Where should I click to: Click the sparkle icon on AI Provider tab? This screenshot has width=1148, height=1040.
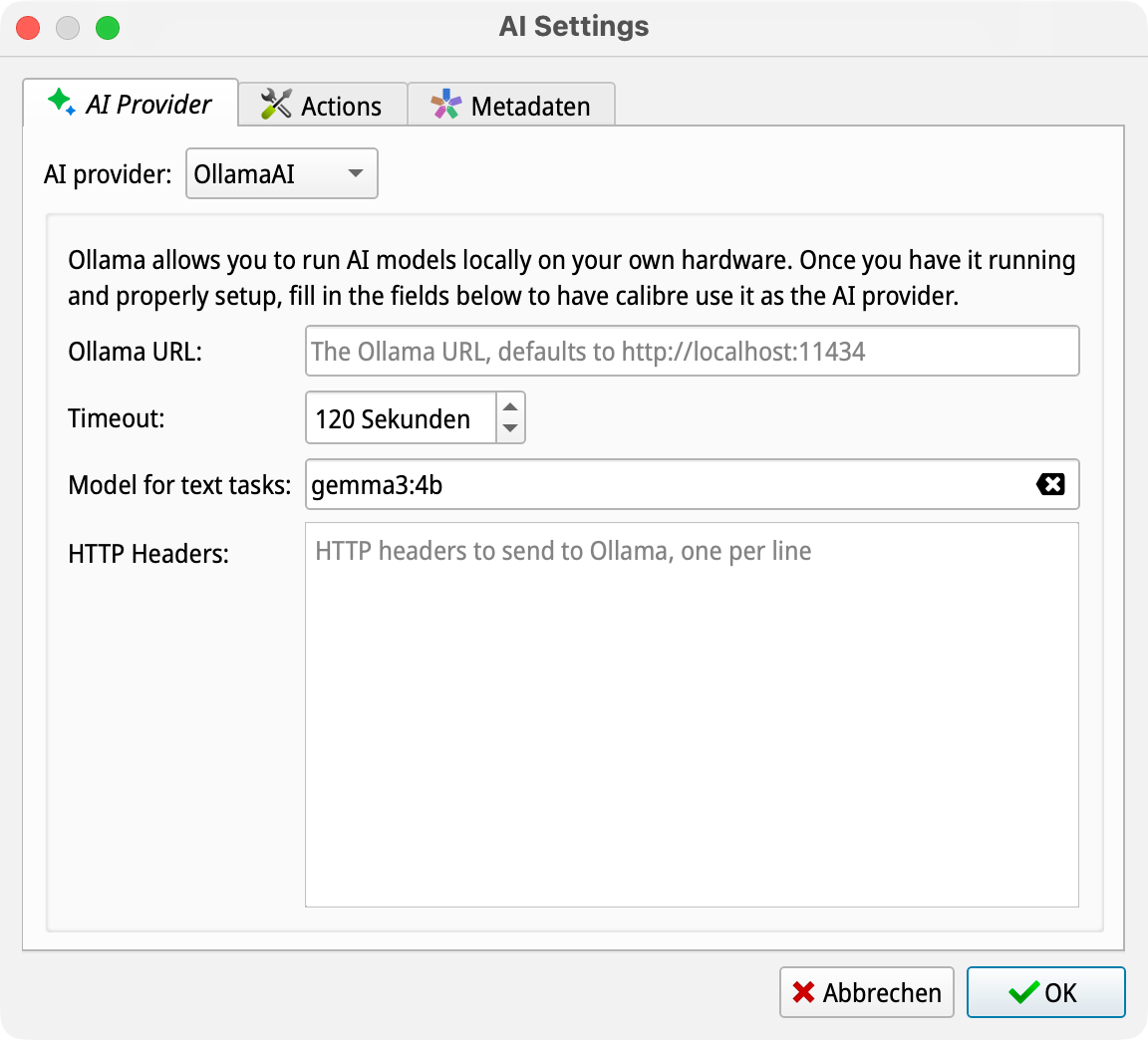(61, 103)
